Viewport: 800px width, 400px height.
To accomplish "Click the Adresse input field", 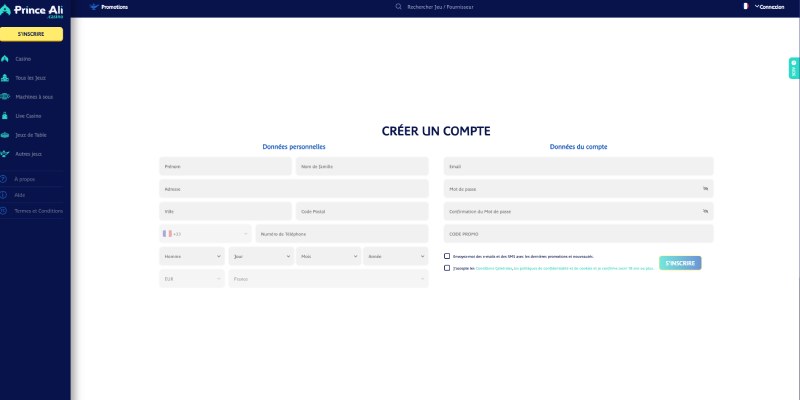I will (x=294, y=189).
